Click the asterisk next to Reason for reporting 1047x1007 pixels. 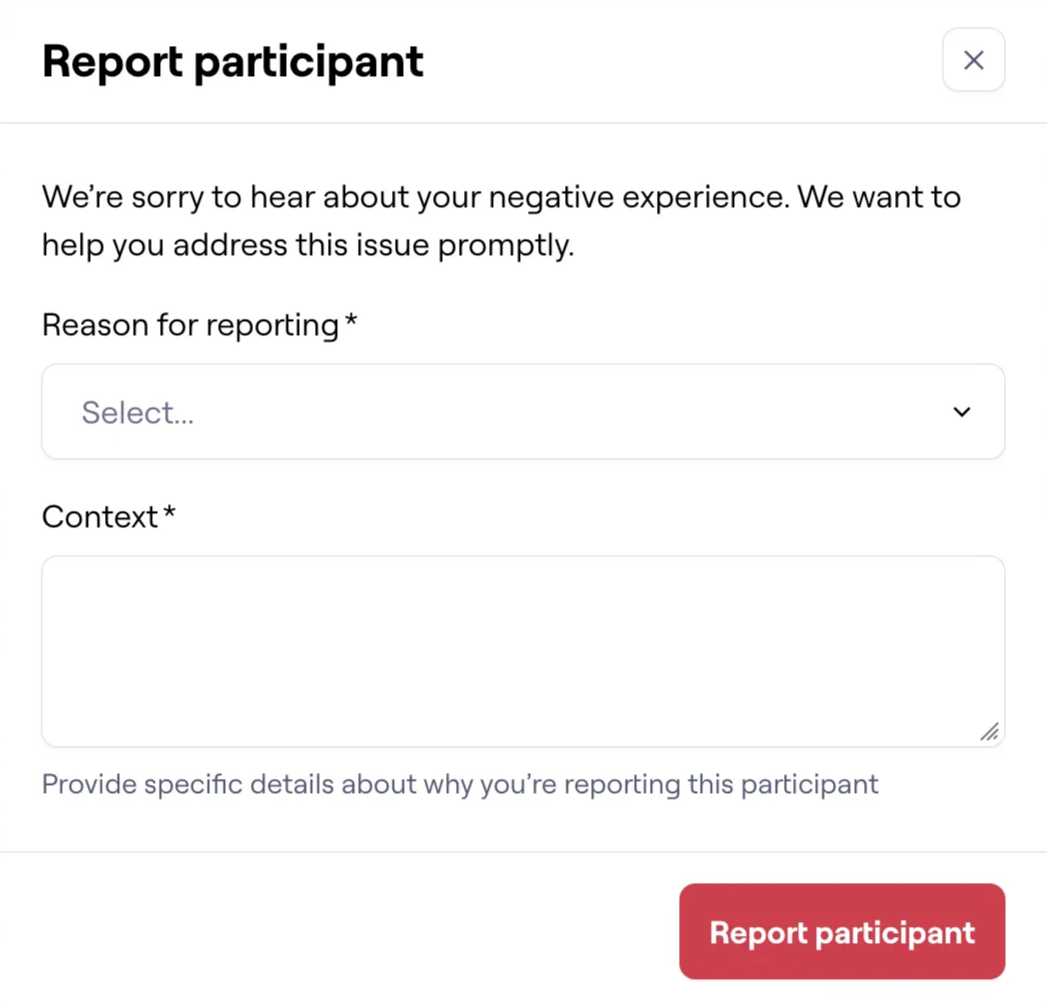coord(351,322)
